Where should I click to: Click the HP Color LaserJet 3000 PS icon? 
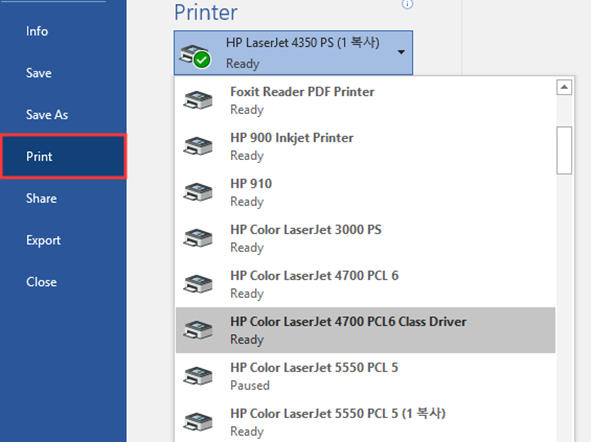(198, 238)
